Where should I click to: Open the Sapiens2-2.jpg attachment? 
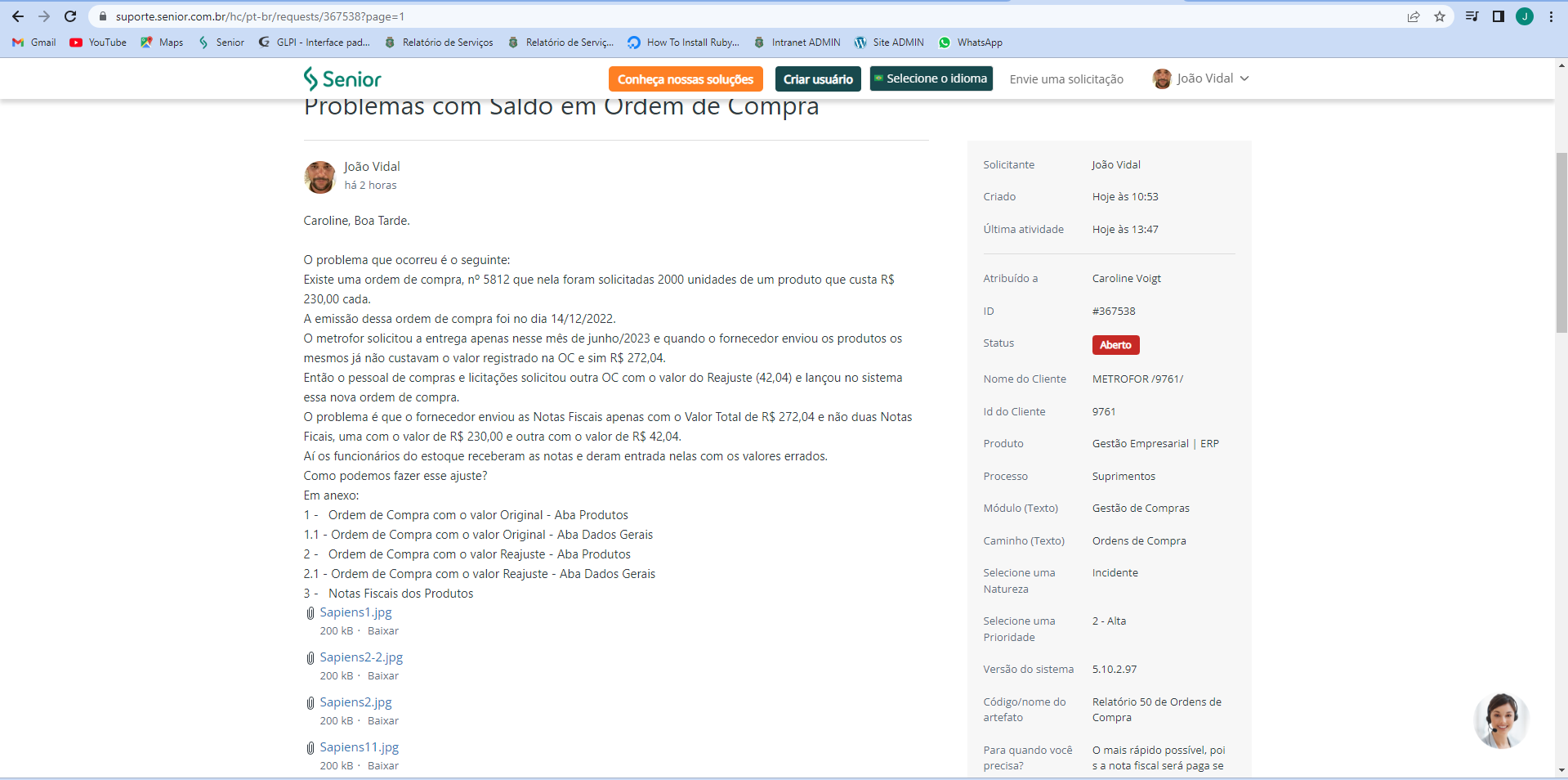[361, 657]
